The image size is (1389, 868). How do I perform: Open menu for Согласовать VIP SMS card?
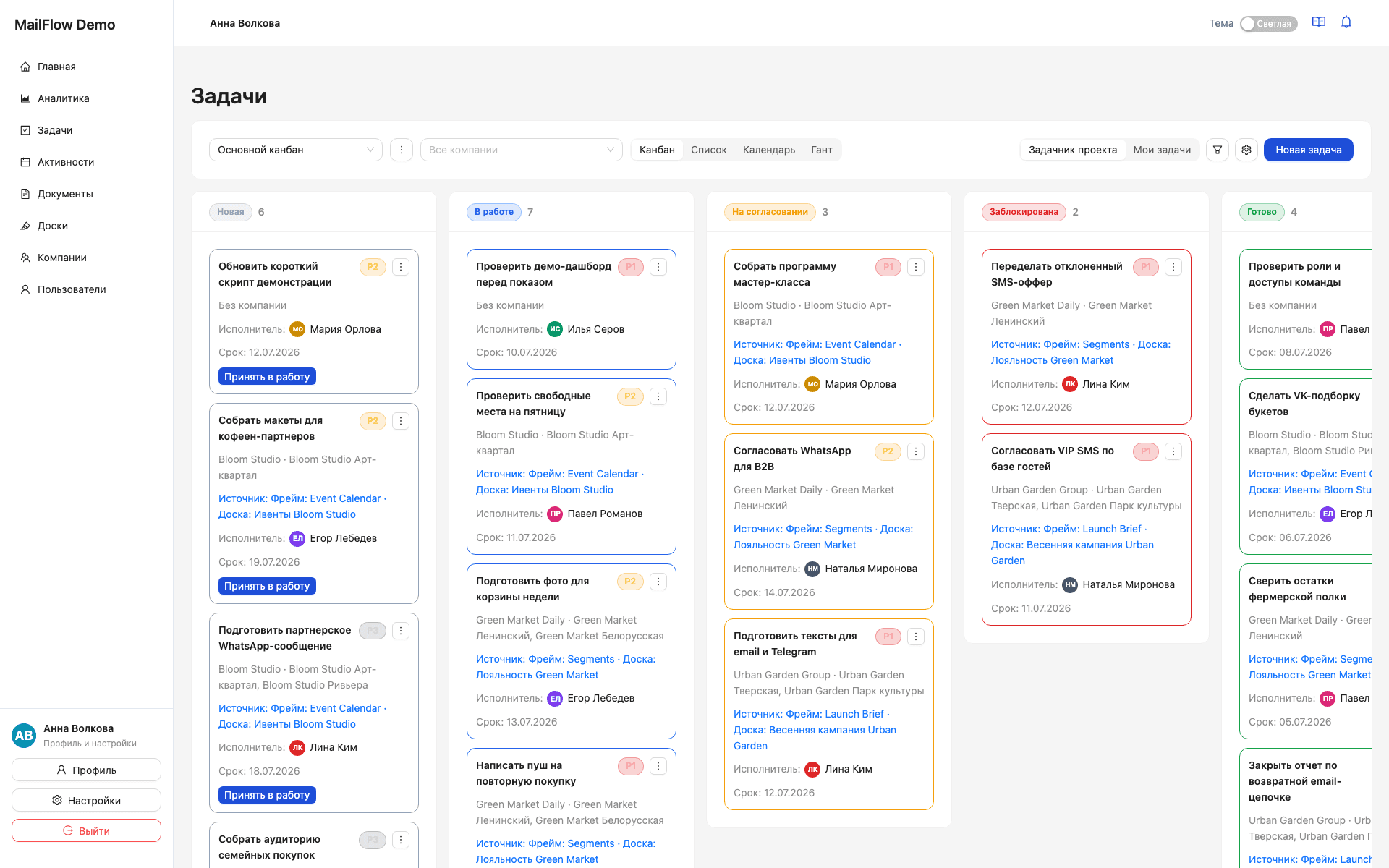point(1173,451)
